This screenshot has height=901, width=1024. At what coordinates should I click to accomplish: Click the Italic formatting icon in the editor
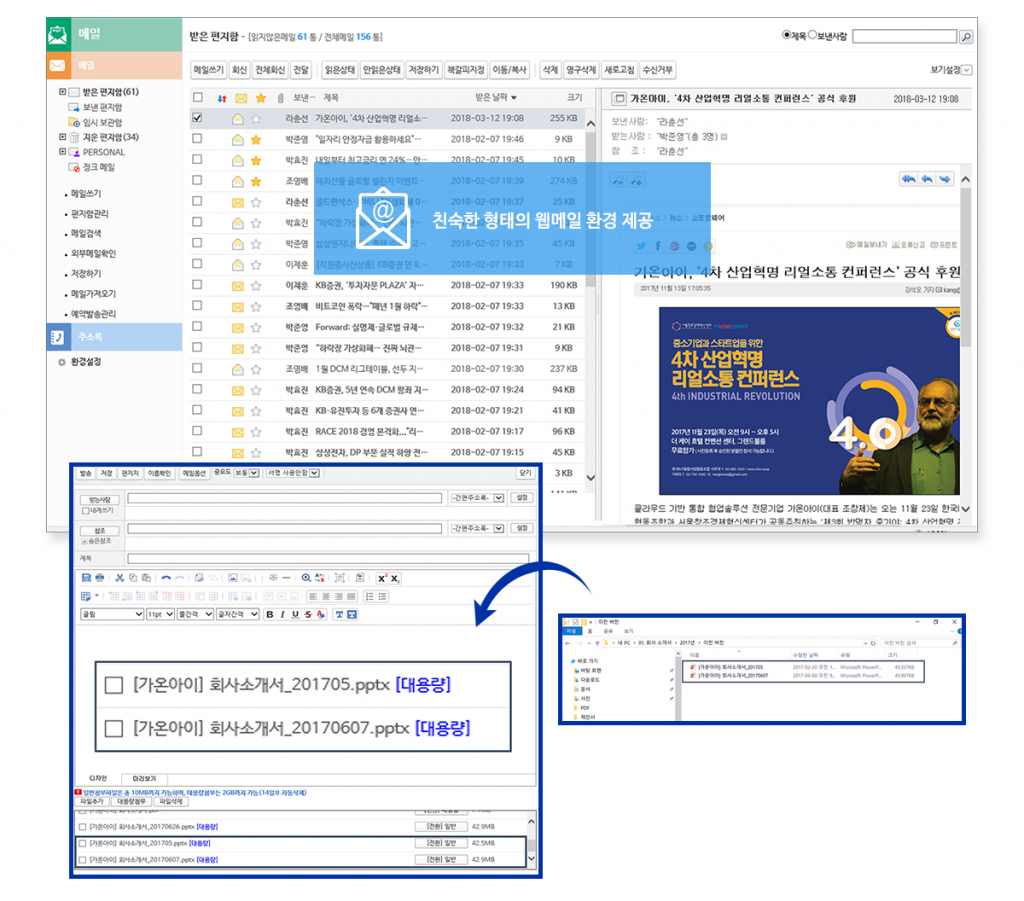click(x=282, y=614)
